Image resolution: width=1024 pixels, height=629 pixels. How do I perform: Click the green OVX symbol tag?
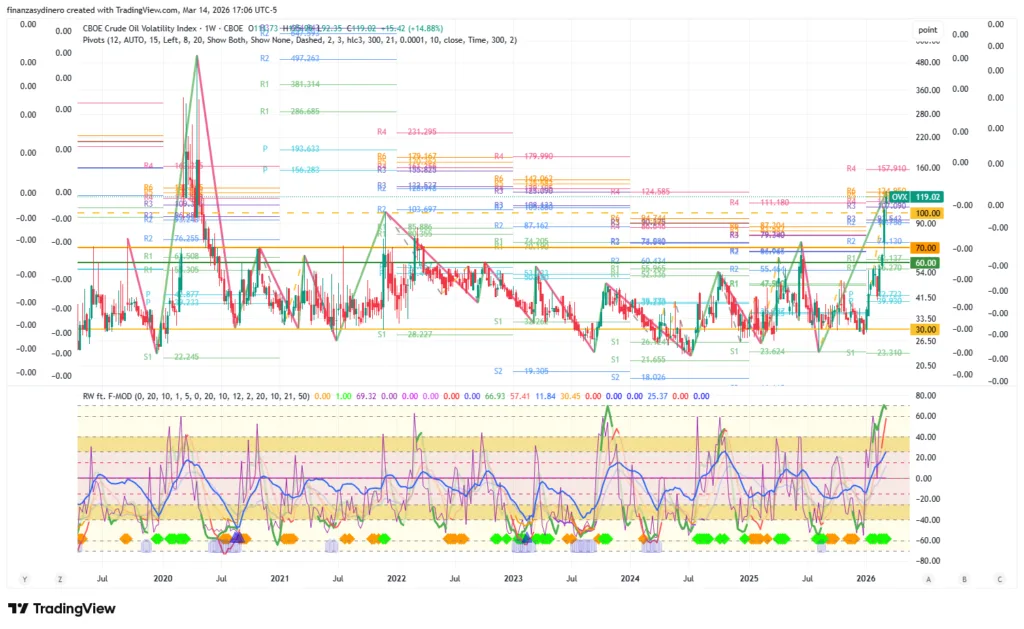coord(899,198)
